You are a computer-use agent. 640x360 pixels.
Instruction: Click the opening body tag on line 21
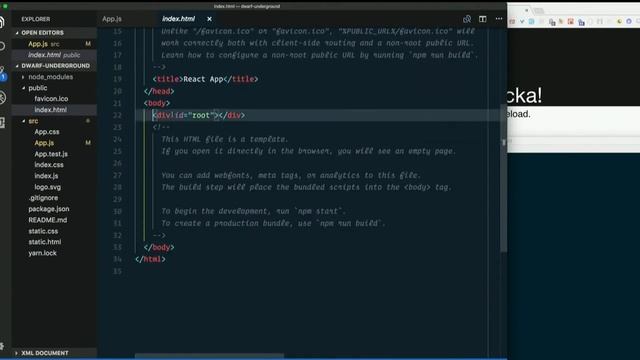157,103
